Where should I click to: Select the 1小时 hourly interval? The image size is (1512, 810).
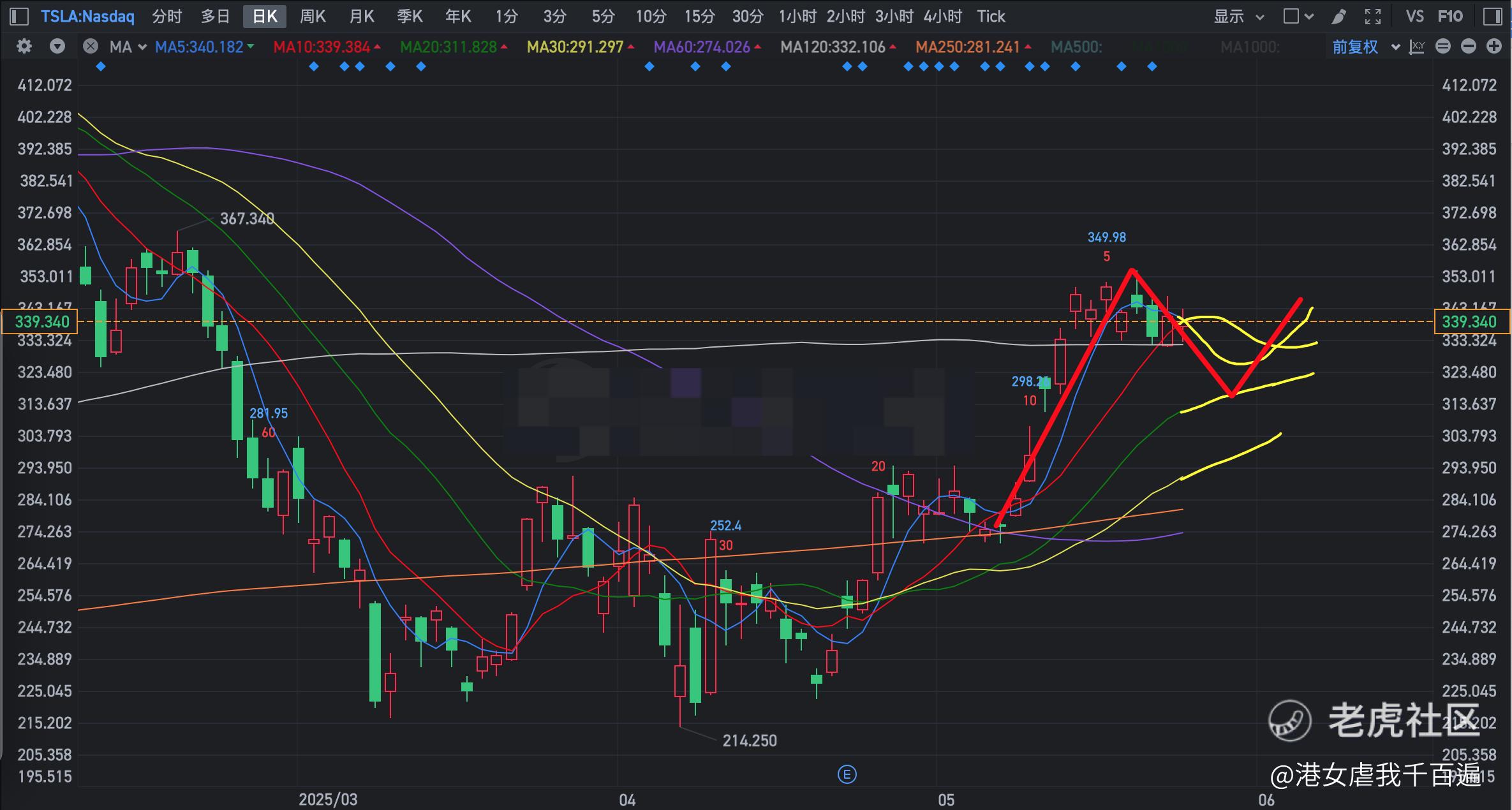tap(797, 16)
